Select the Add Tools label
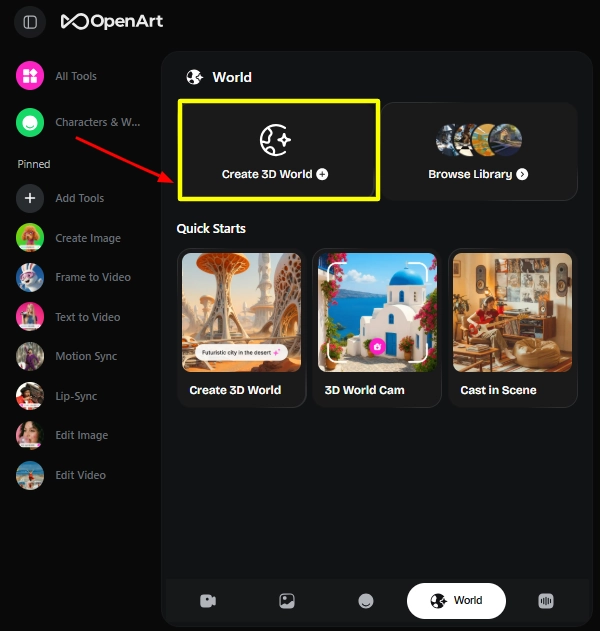 [x=80, y=198]
